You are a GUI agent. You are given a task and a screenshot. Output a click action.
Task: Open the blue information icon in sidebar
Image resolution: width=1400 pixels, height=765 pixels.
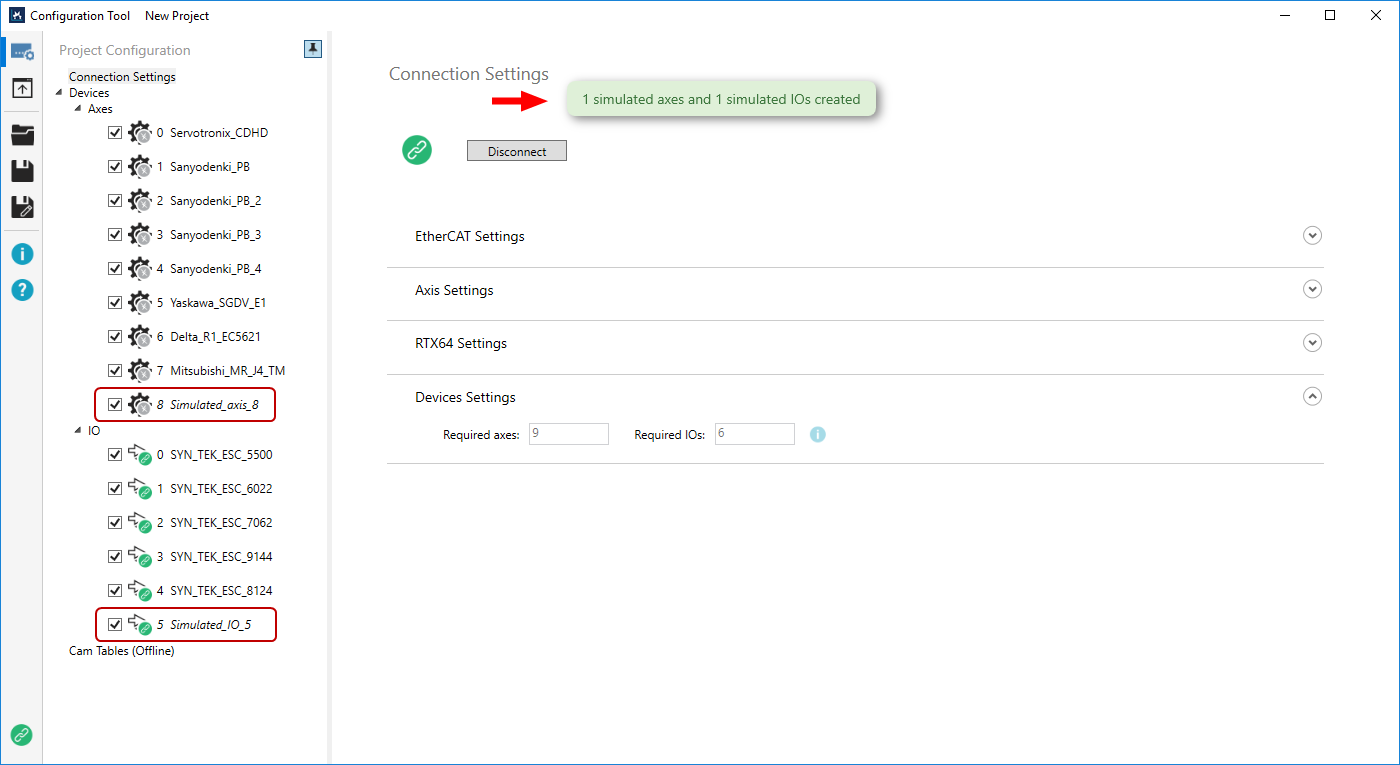point(22,254)
